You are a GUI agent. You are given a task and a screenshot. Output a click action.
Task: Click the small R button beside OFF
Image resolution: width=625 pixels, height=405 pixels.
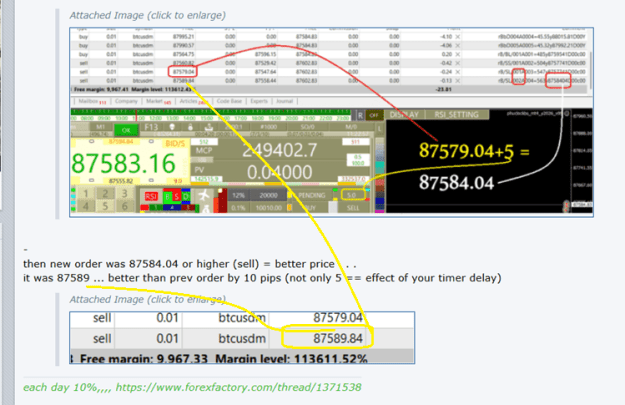point(360,115)
